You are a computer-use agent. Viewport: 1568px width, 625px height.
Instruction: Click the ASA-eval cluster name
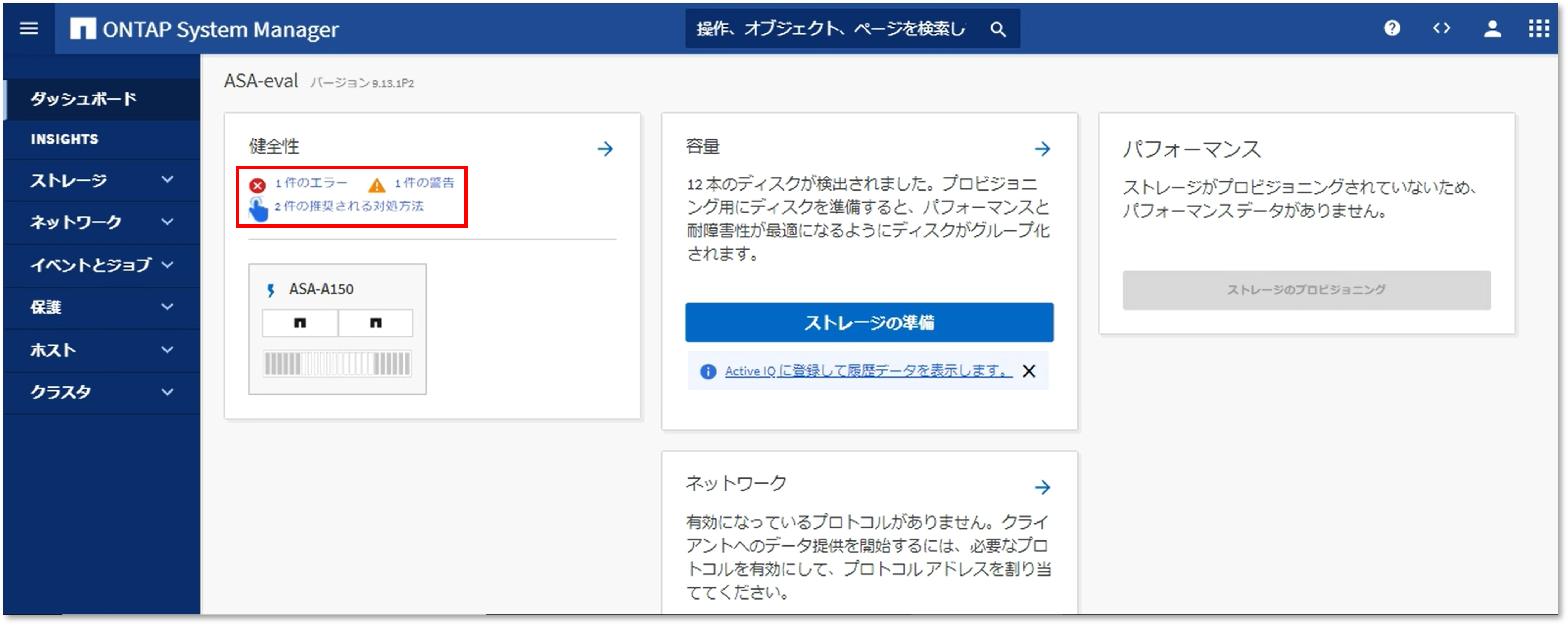[x=261, y=81]
